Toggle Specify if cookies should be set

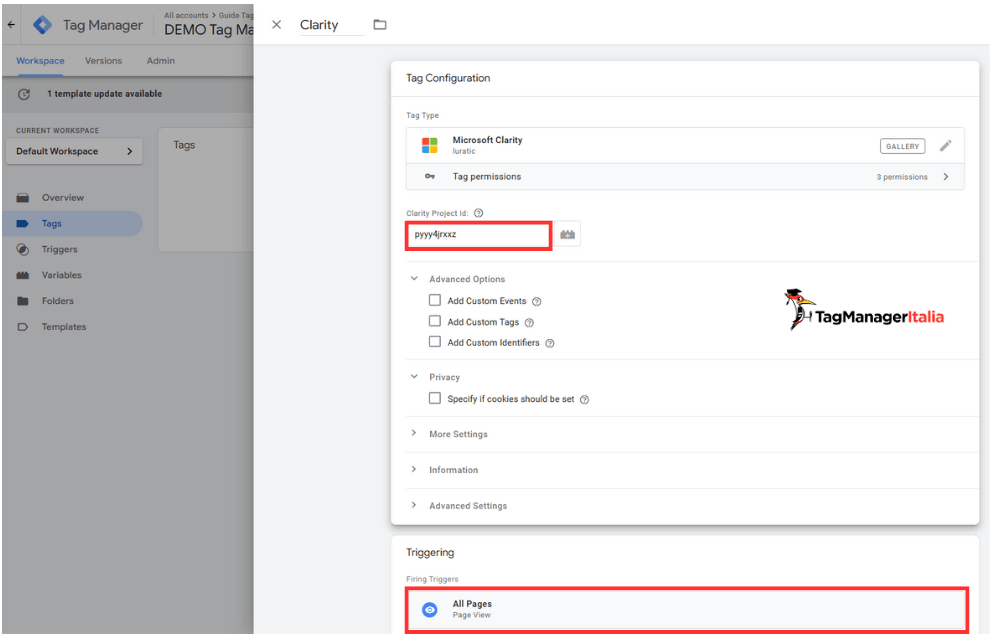(434, 398)
